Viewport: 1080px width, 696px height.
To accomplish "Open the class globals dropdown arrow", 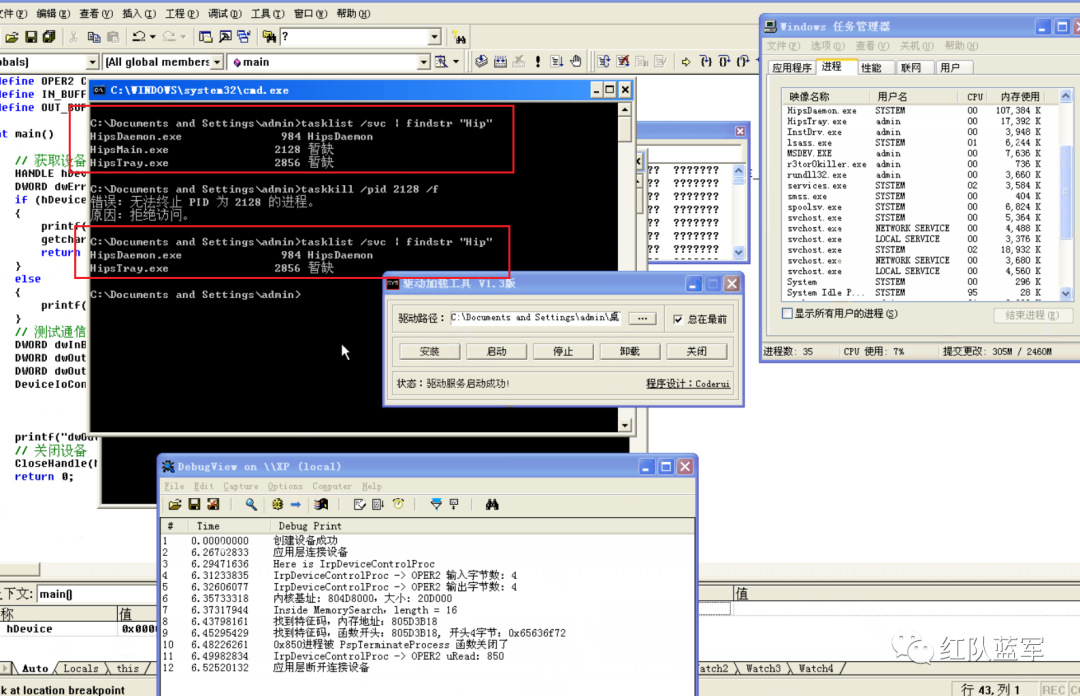I will (x=92, y=62).
